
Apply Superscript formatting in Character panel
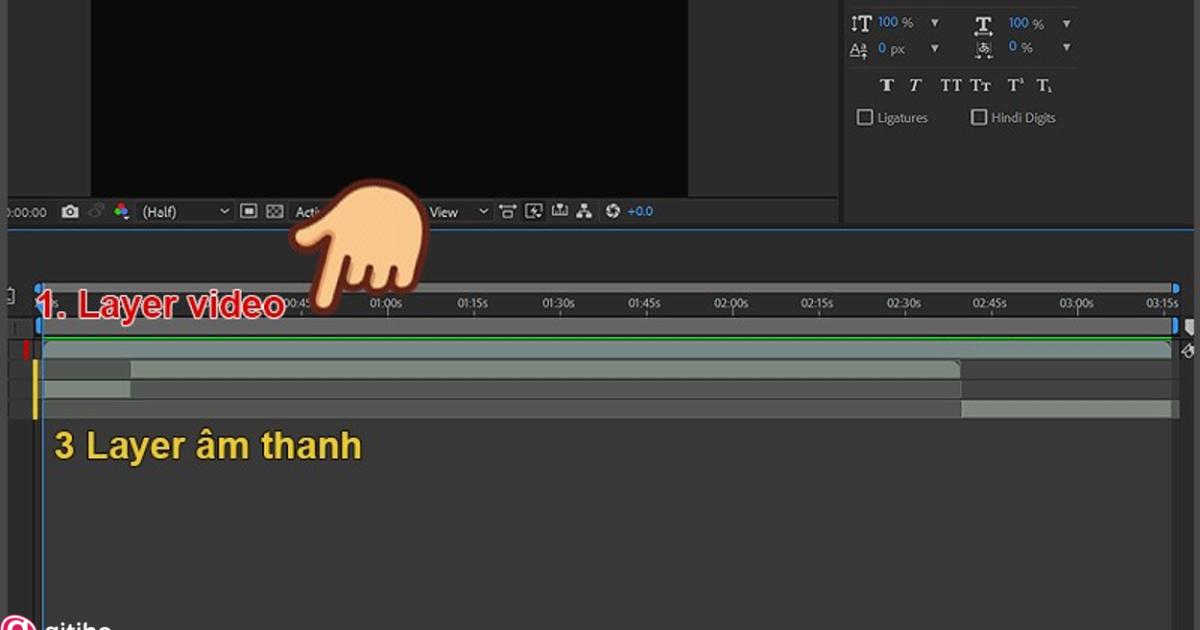tap(1014, 85)
